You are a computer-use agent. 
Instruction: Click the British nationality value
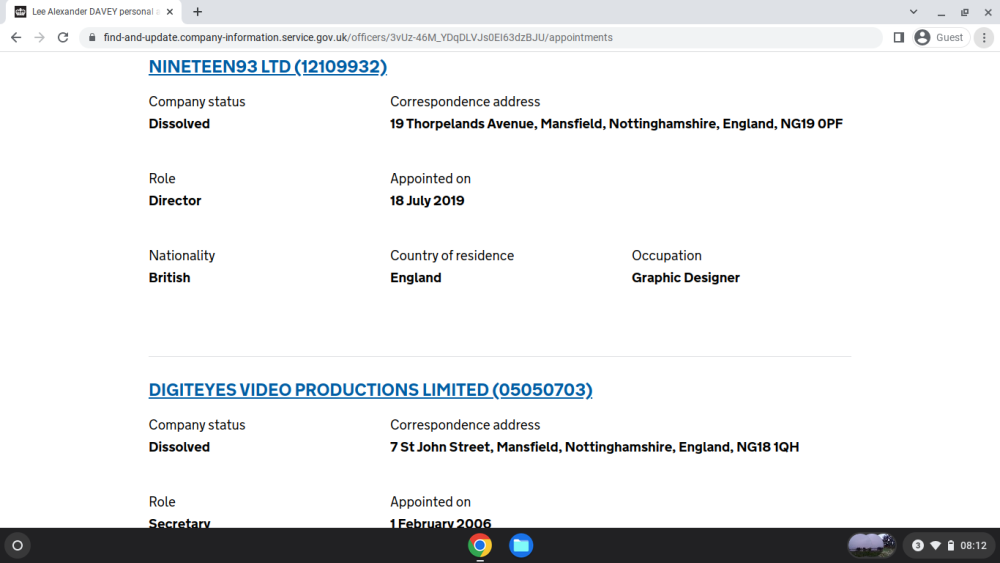click(170, 278)
